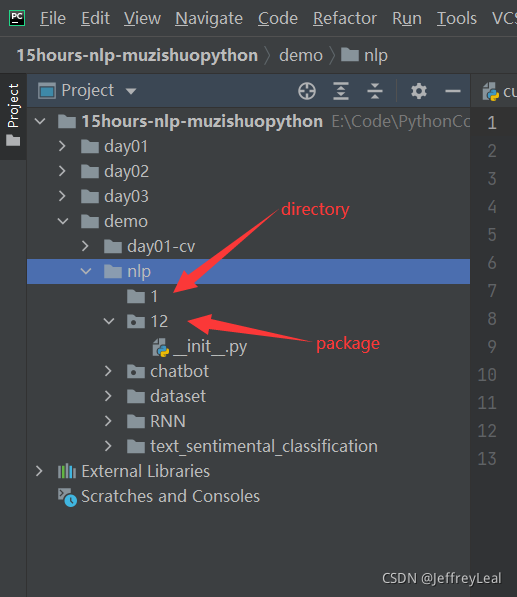Viewport: 517px width, 597px height.
Task: Select the chatbot package icon
Action: click(x=136, y=371)
